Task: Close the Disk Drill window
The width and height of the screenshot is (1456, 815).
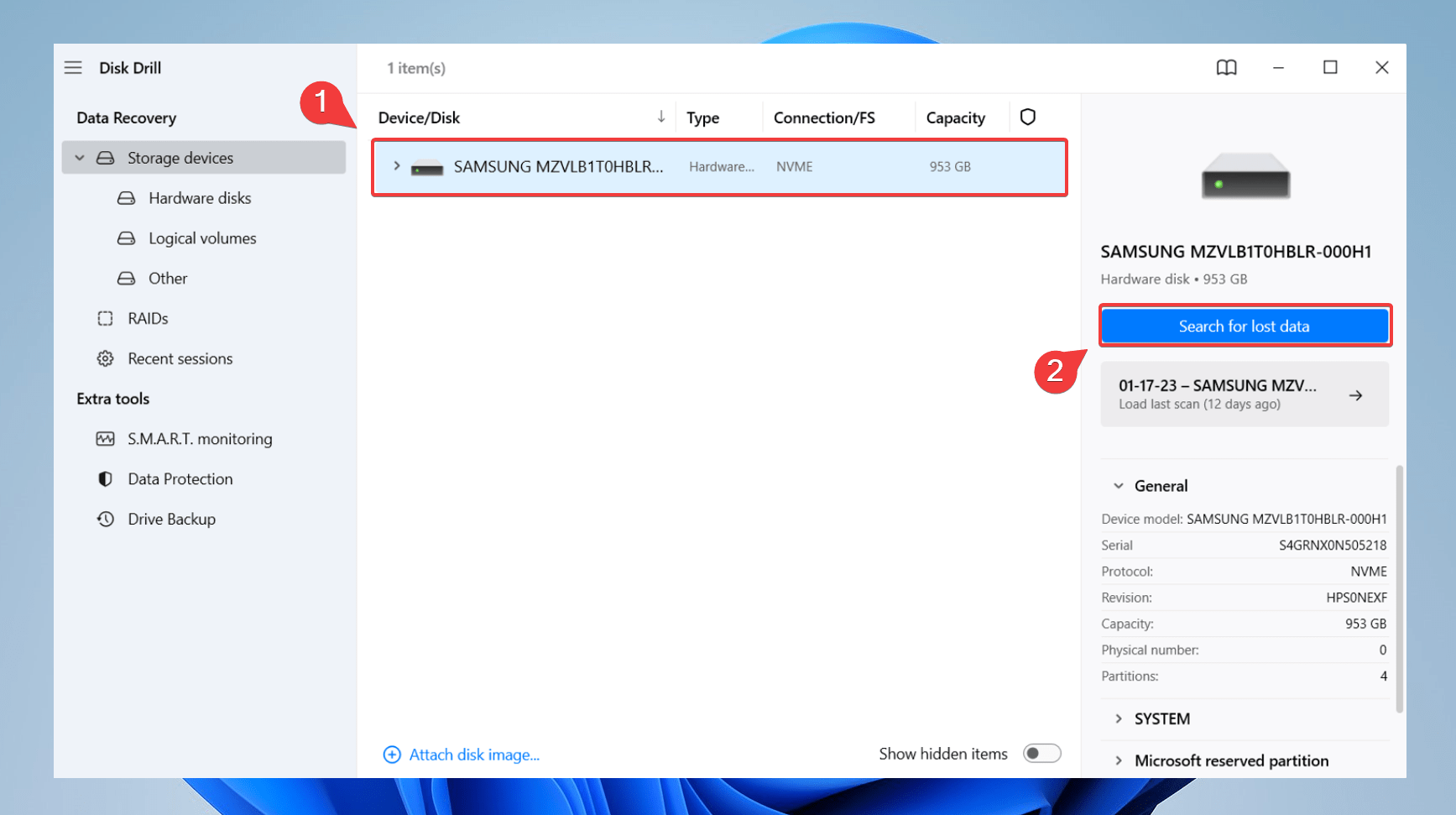Action: 1381,67
